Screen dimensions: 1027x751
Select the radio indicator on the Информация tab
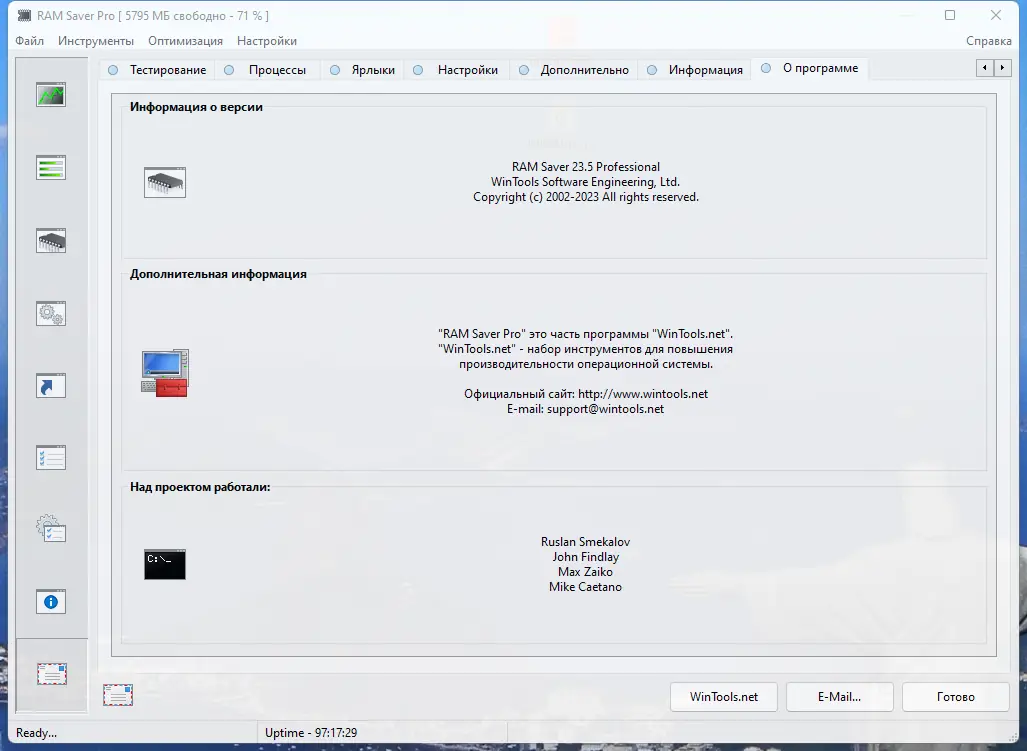tap(653, 70)
